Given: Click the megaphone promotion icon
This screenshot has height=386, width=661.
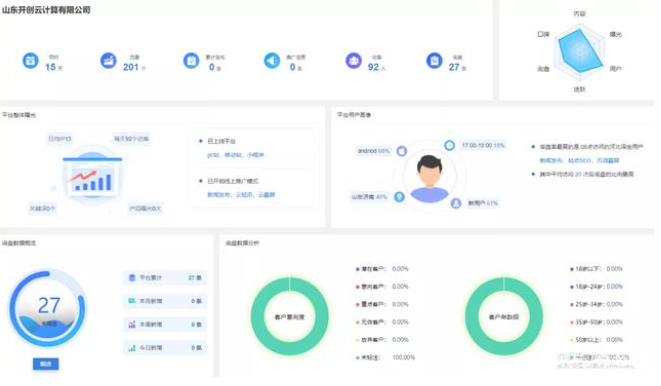Looking at the screenshot, I should (272, 61).
